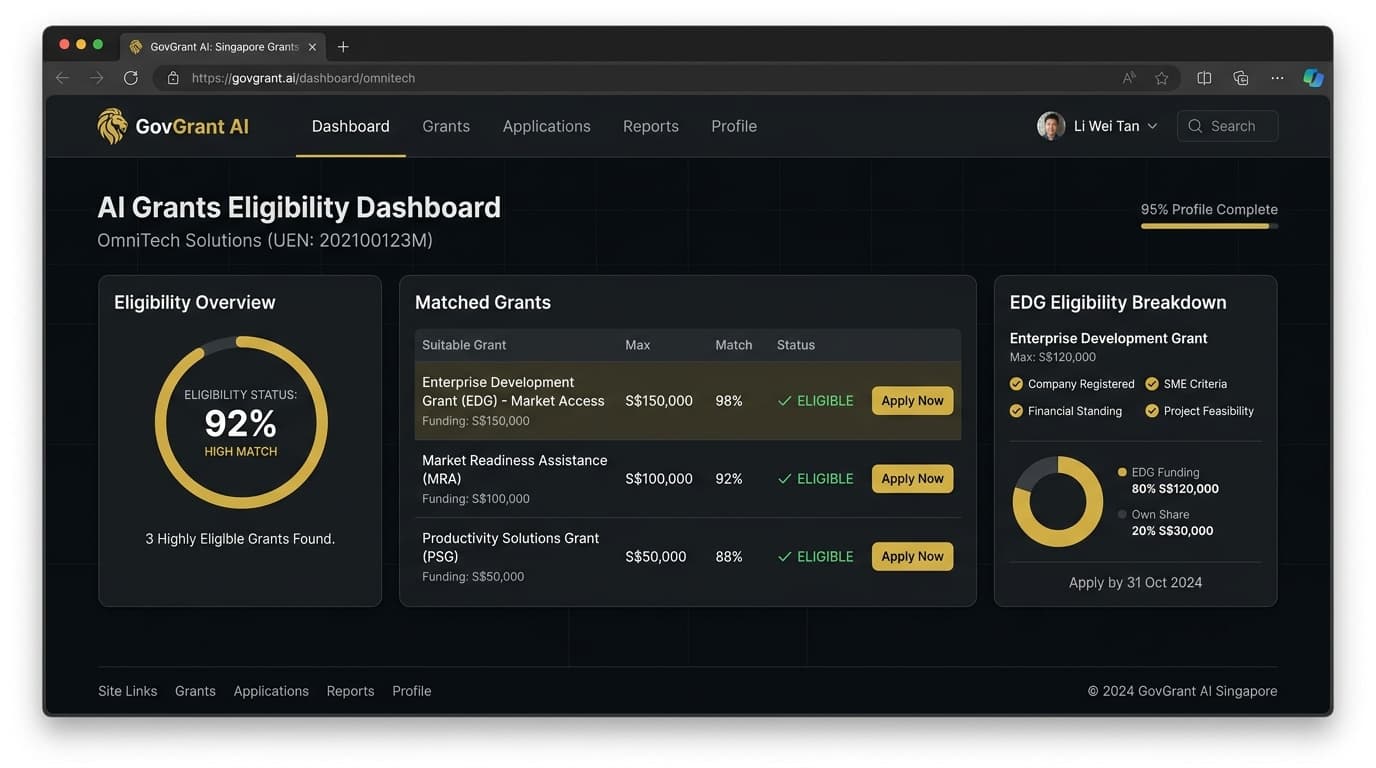Click the 95% Profile Complete progress bar
Screen dimensions: 1376x768
(x=1209, y=226)
